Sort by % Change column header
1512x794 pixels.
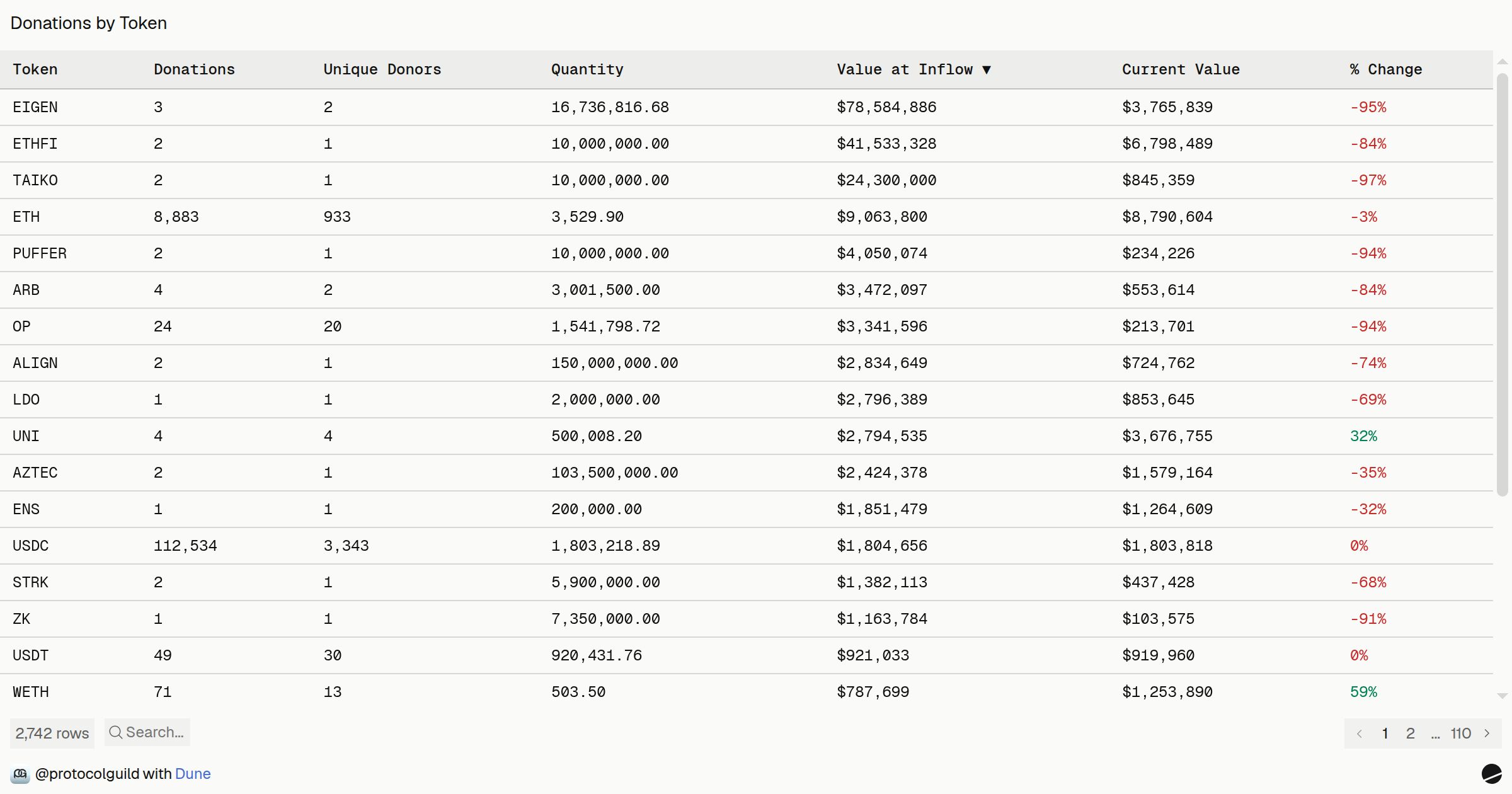(x=1386, y=69)
